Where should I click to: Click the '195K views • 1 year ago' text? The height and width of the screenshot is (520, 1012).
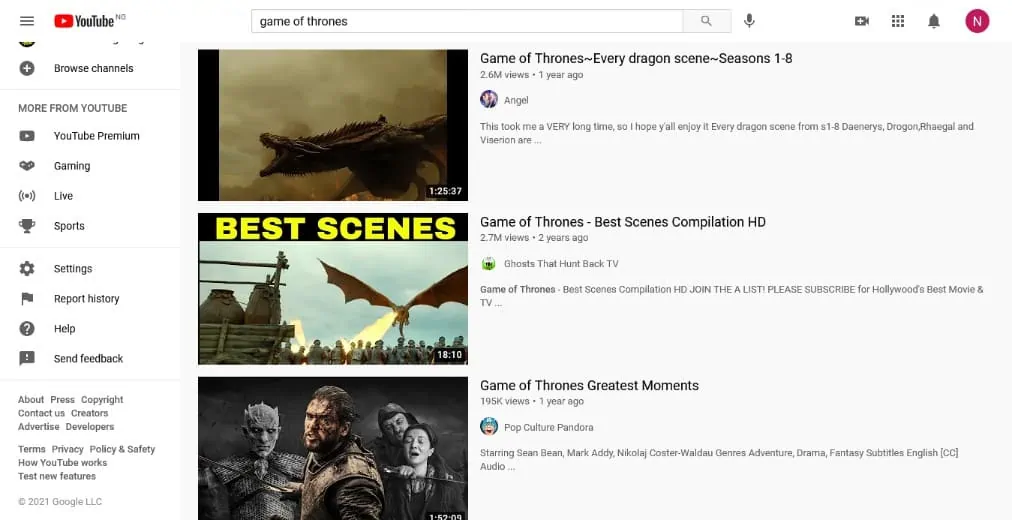532,401
